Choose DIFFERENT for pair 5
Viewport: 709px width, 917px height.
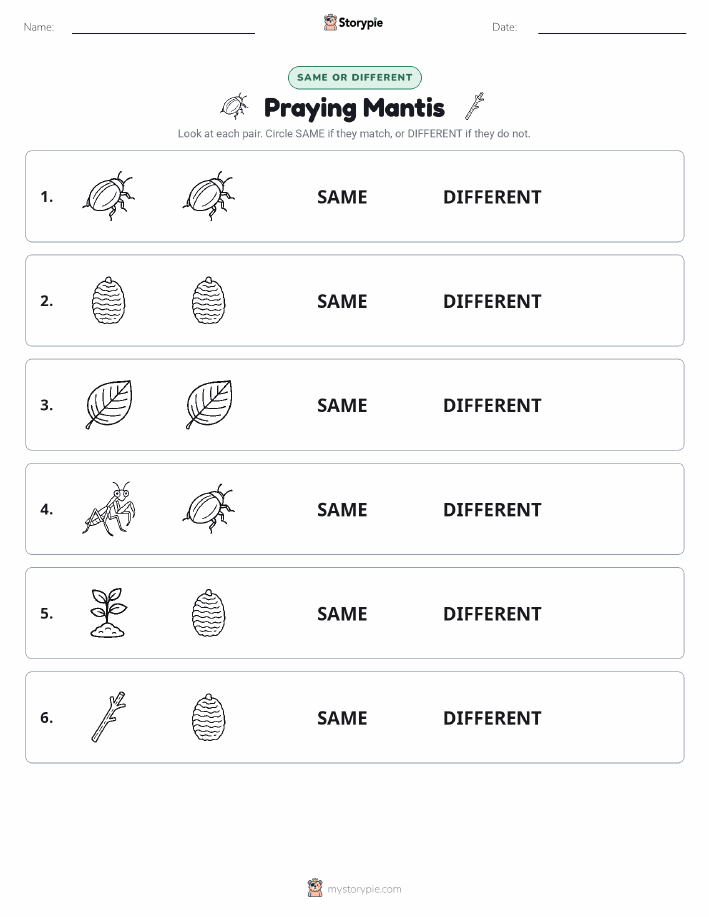(x=492, y=613)
